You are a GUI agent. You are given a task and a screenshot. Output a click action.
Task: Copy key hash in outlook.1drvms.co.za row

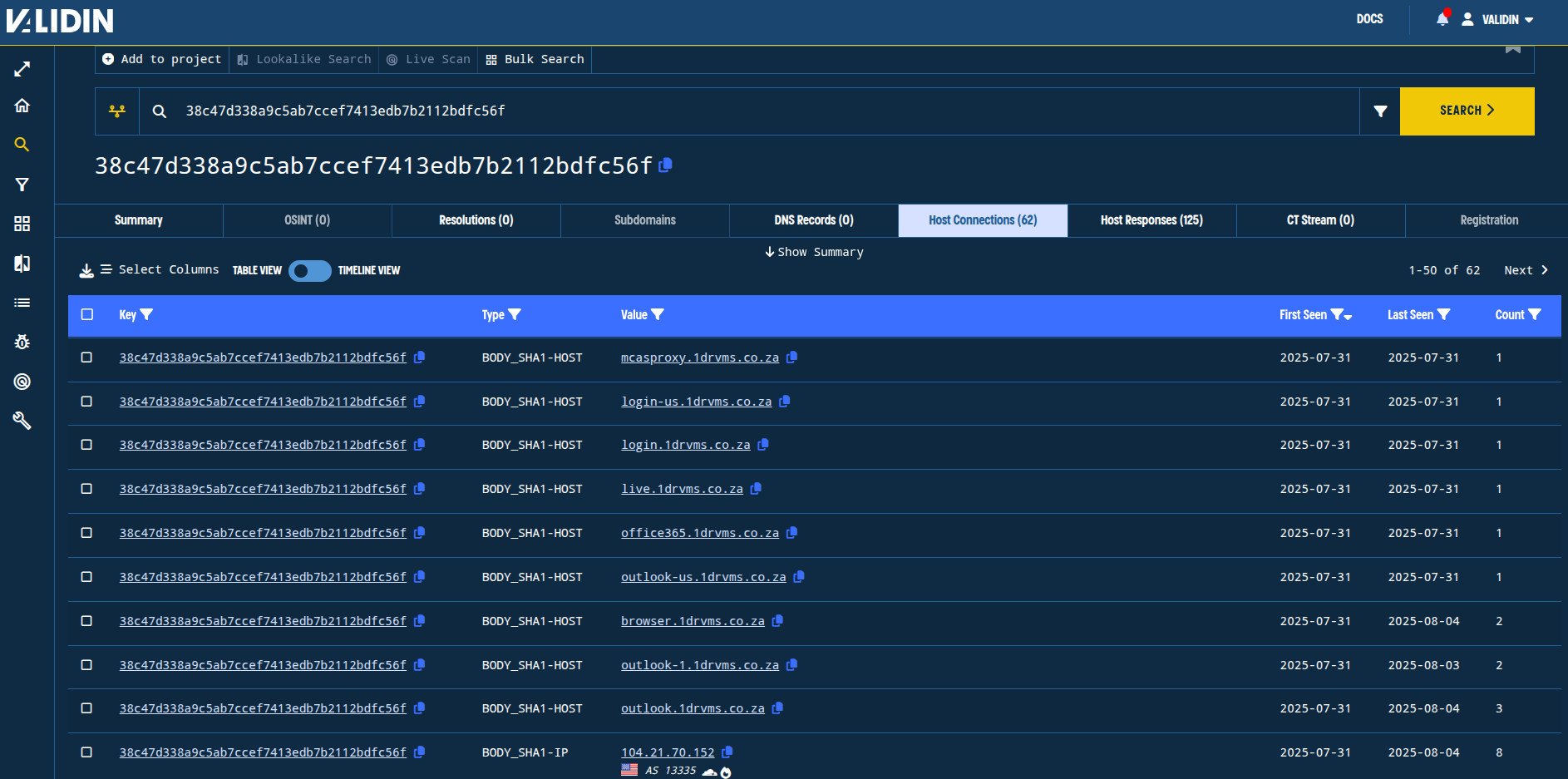[419, 708]
